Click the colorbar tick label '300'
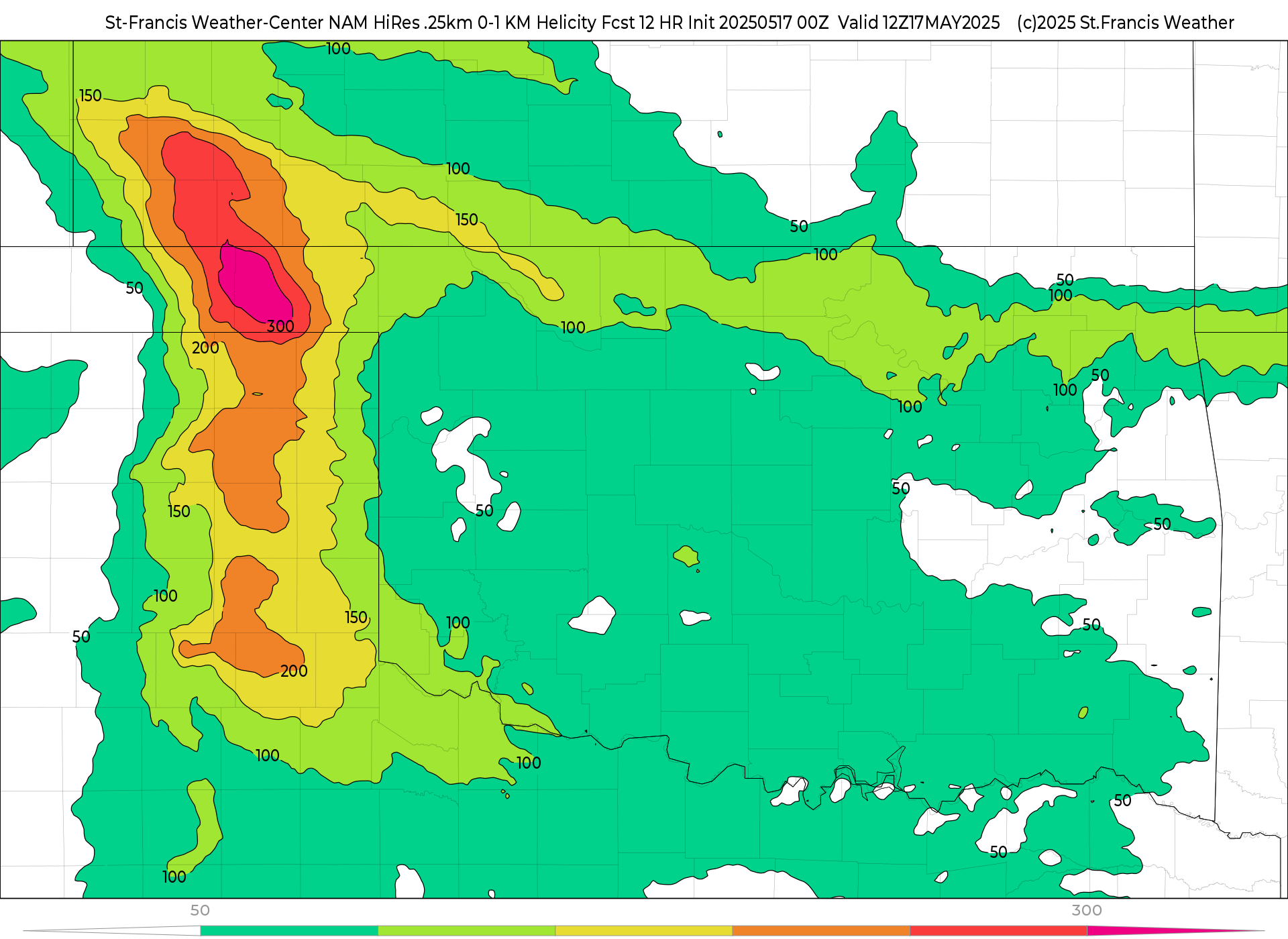 tap(1087, 911)
